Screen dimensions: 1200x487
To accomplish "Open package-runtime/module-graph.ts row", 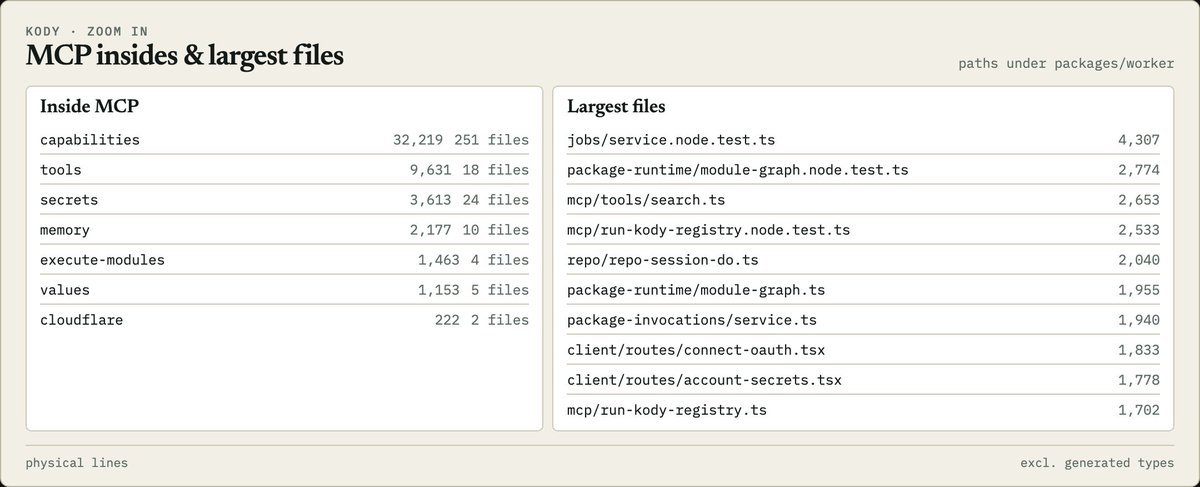I will tap(863, 290).
